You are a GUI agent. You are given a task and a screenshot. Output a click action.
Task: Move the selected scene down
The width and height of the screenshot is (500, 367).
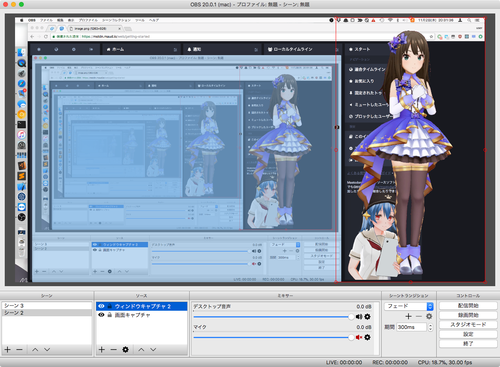[47, 349]
